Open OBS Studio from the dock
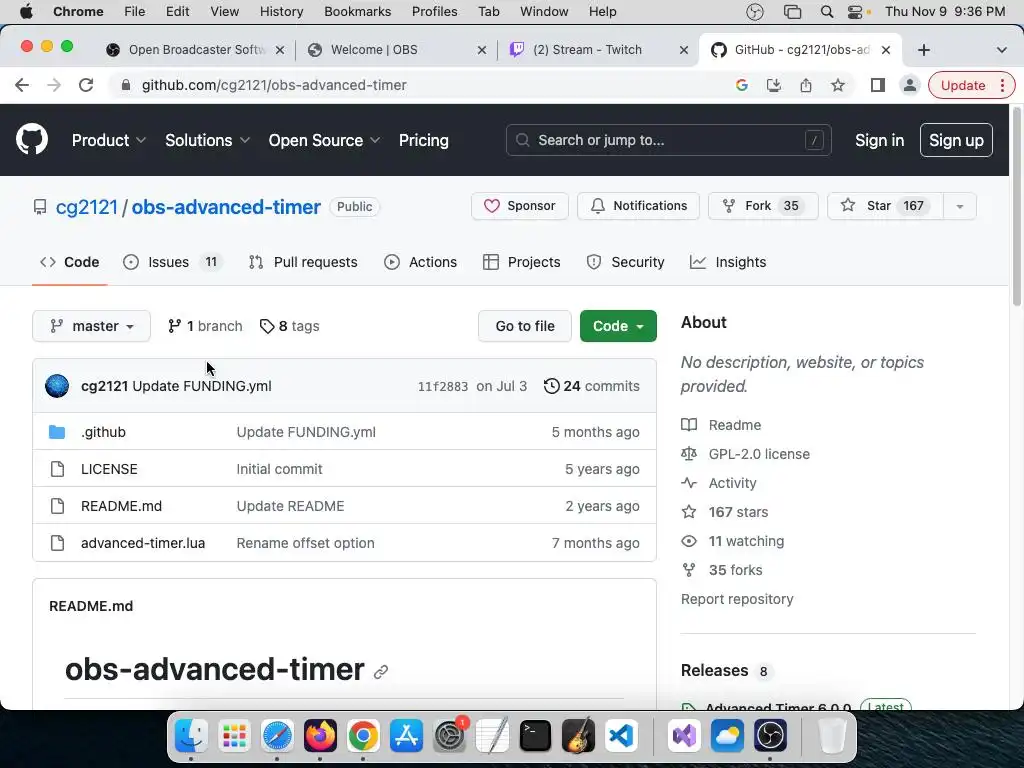1024x768 pixels. click(770, 736)
